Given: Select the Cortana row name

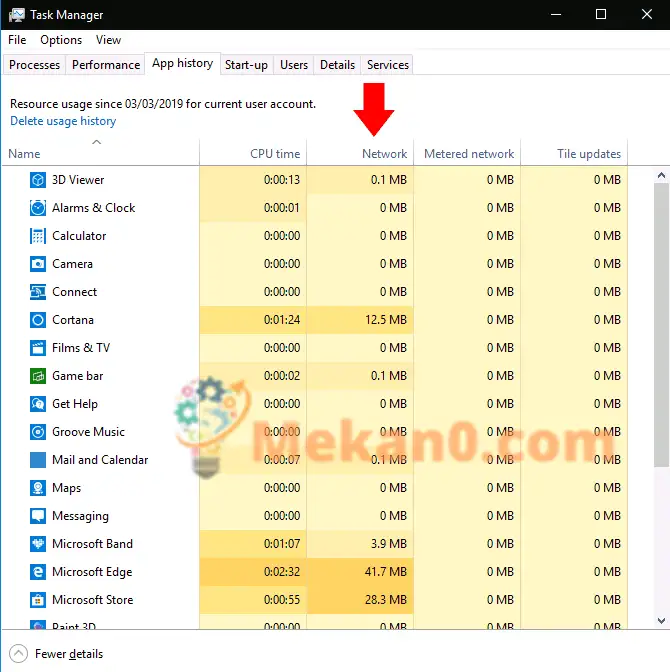Looking at the screenshot, I should [x=73, y=320].
